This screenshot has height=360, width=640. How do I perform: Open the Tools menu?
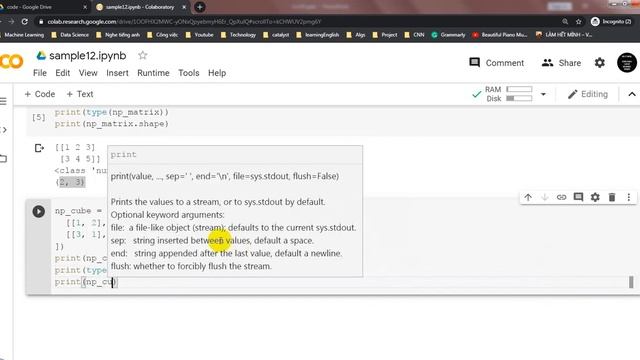tap(189, 73)
